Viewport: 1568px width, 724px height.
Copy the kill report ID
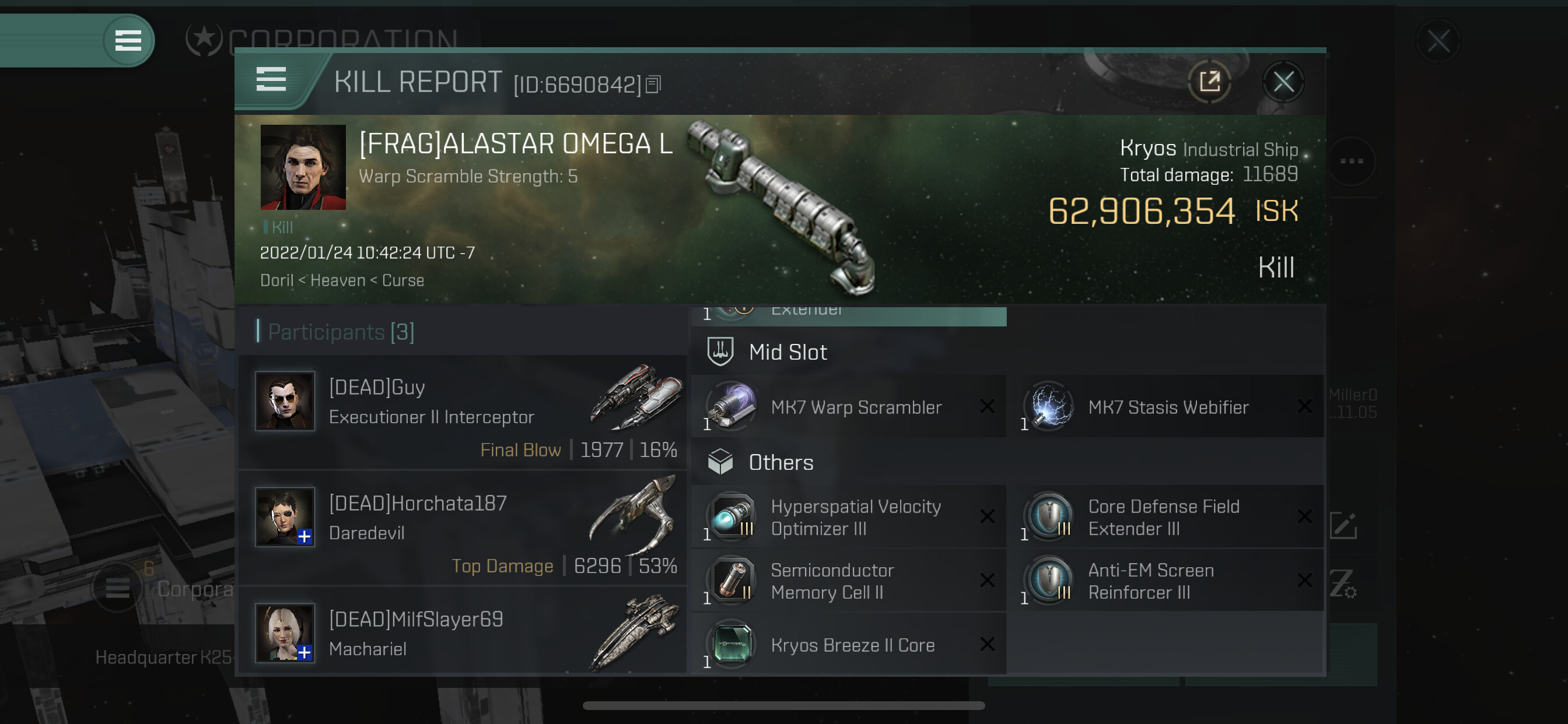click(x=653, y=84)
